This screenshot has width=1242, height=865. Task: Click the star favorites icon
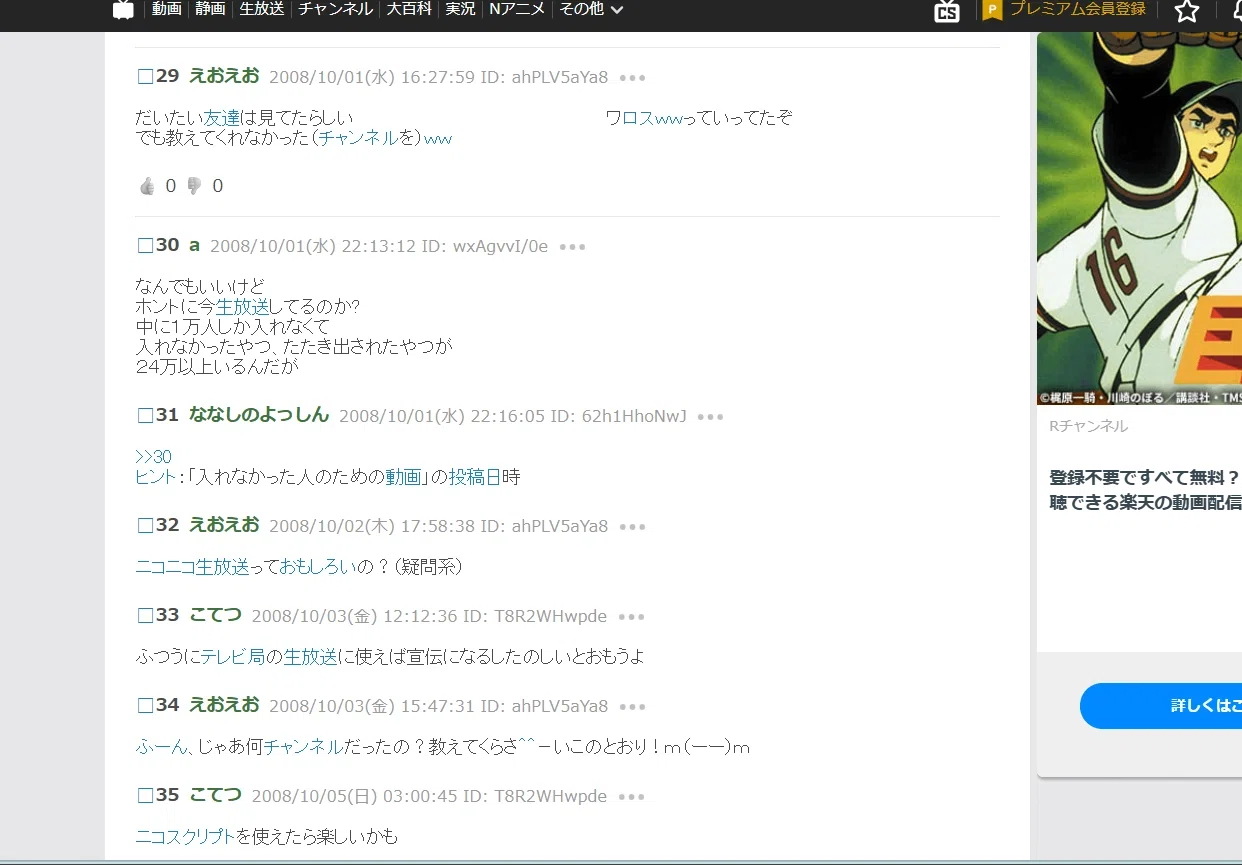pyautogui.click(x=1186, y=11)
